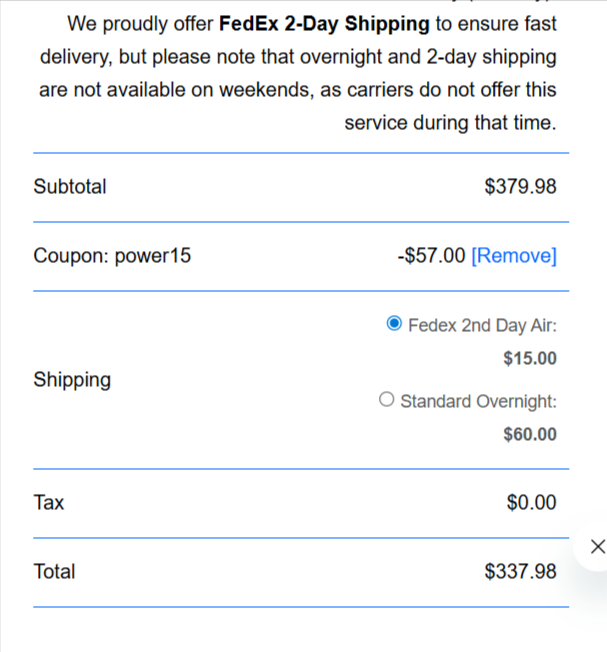The height and width of the screenshot is (652, 607).
Task: Click the $60.00 overnight shipping price
Action: (530, 435)
